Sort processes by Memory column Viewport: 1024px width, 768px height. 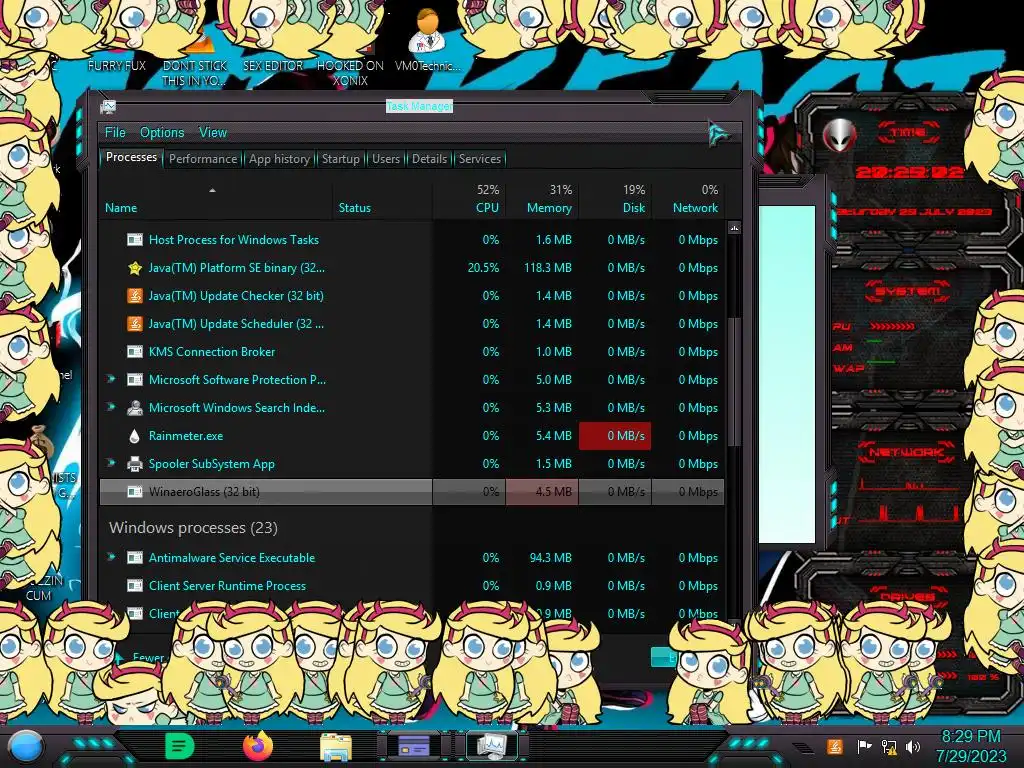pyautogui.click(x=542, y=199)
